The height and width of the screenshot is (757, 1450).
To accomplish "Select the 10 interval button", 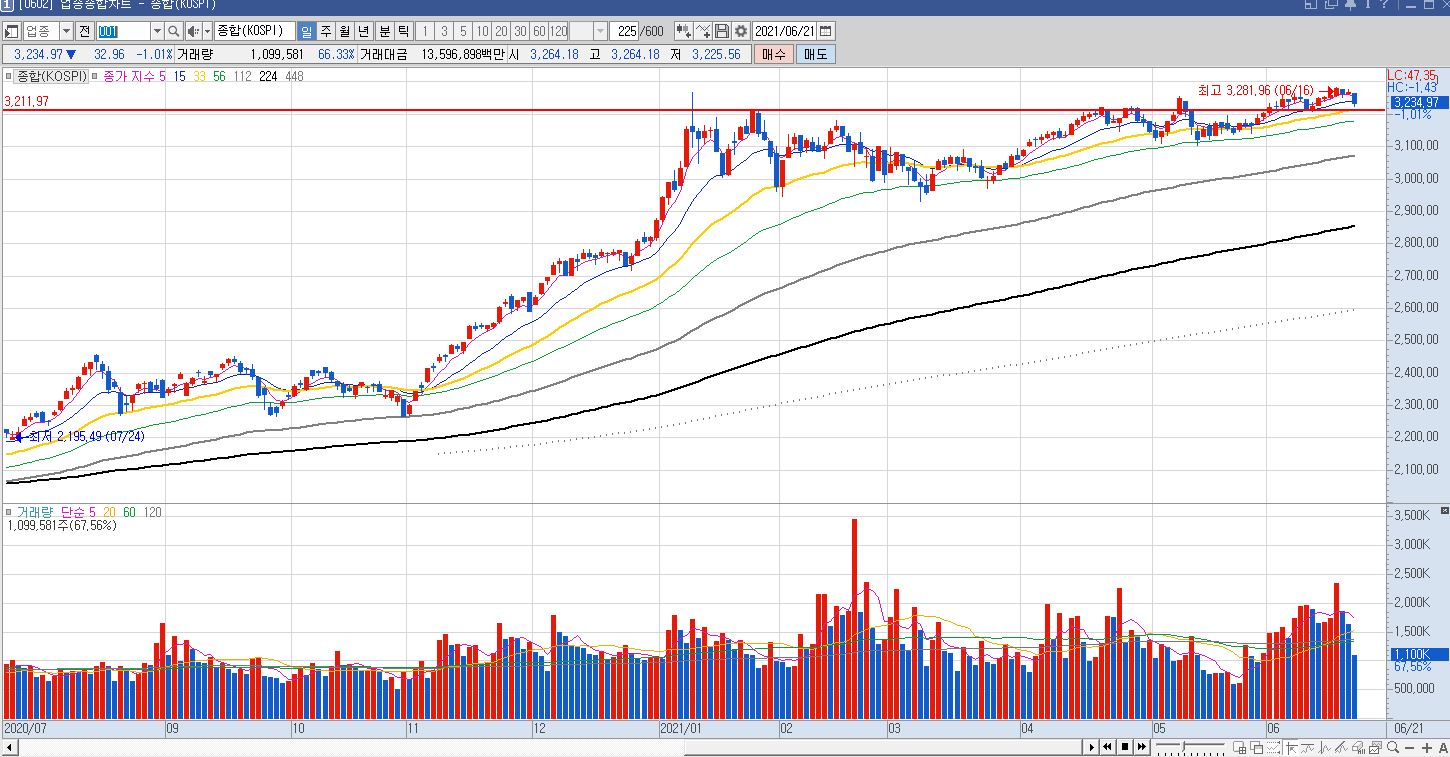I will (483, 31).
